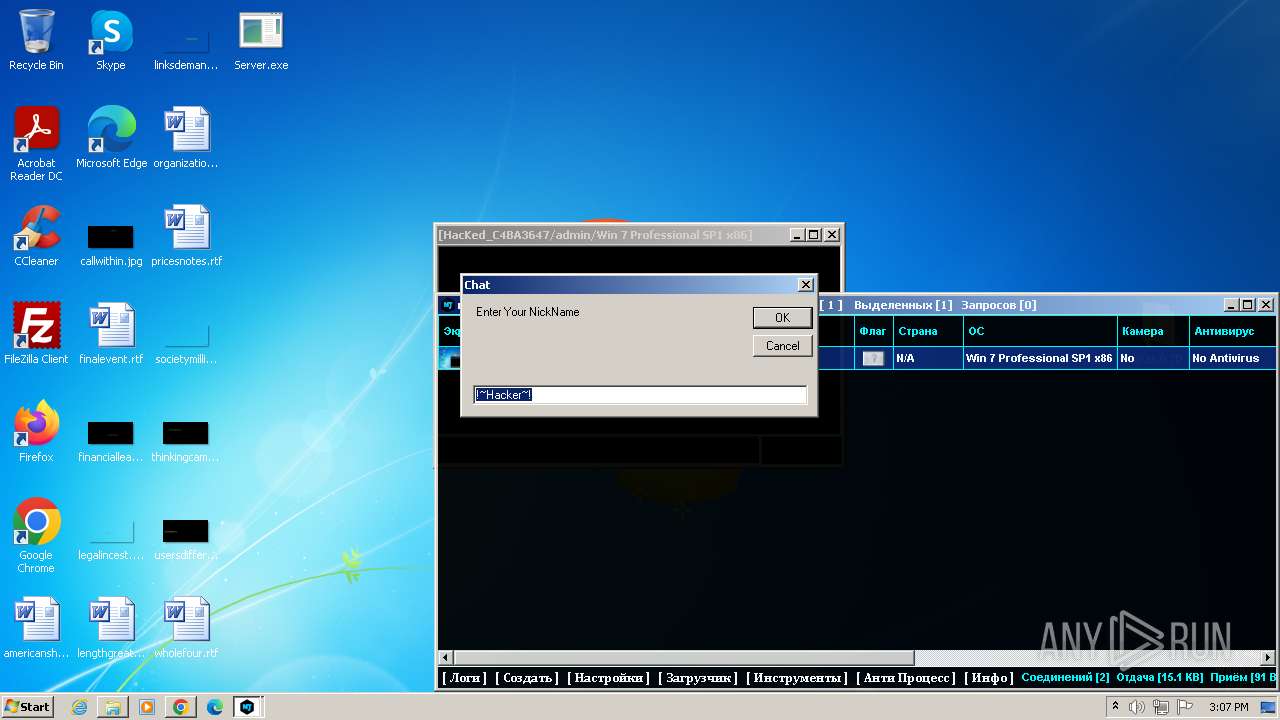
Task: Minimize the HacKed_C4BA3647 window
Action: pos(797,235)
